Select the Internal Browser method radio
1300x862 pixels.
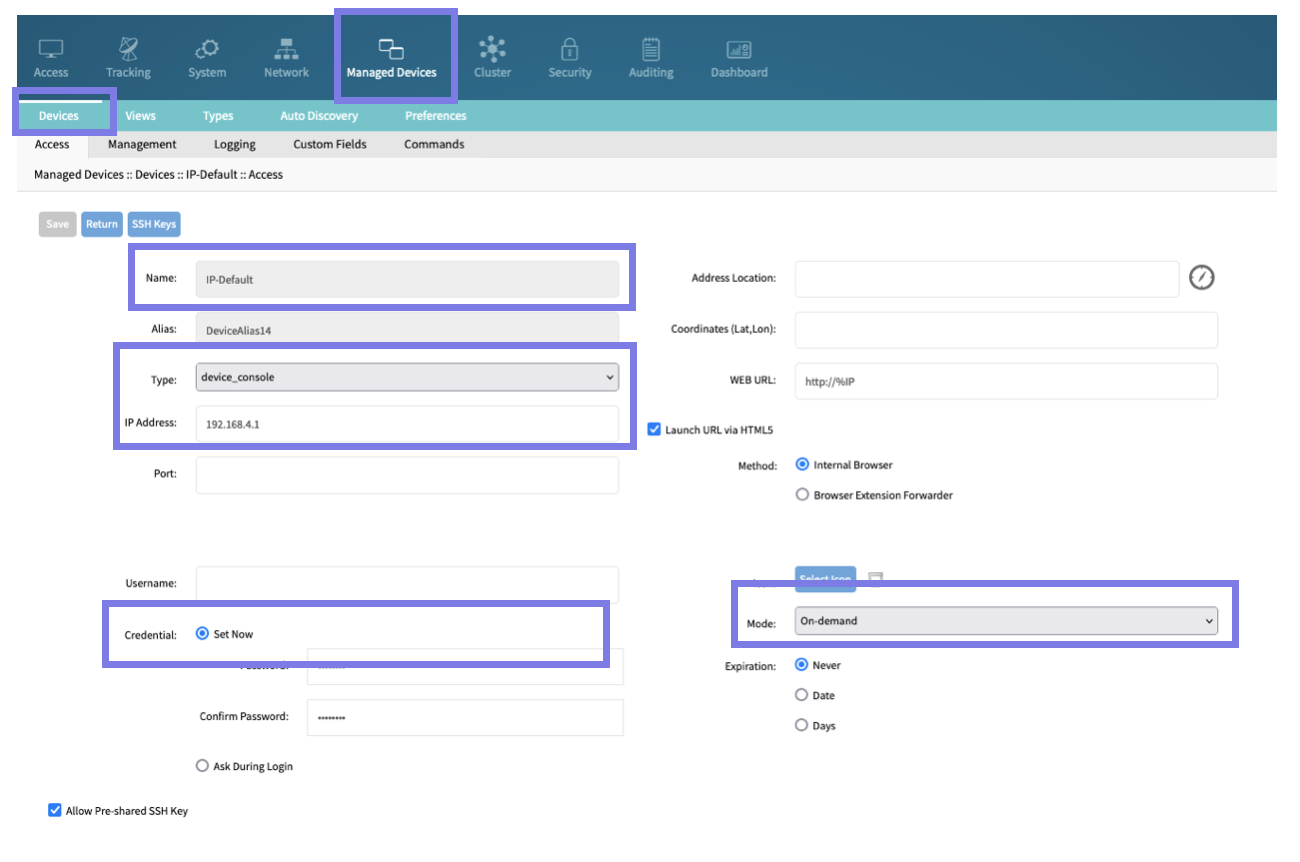(x=802, y=465)
